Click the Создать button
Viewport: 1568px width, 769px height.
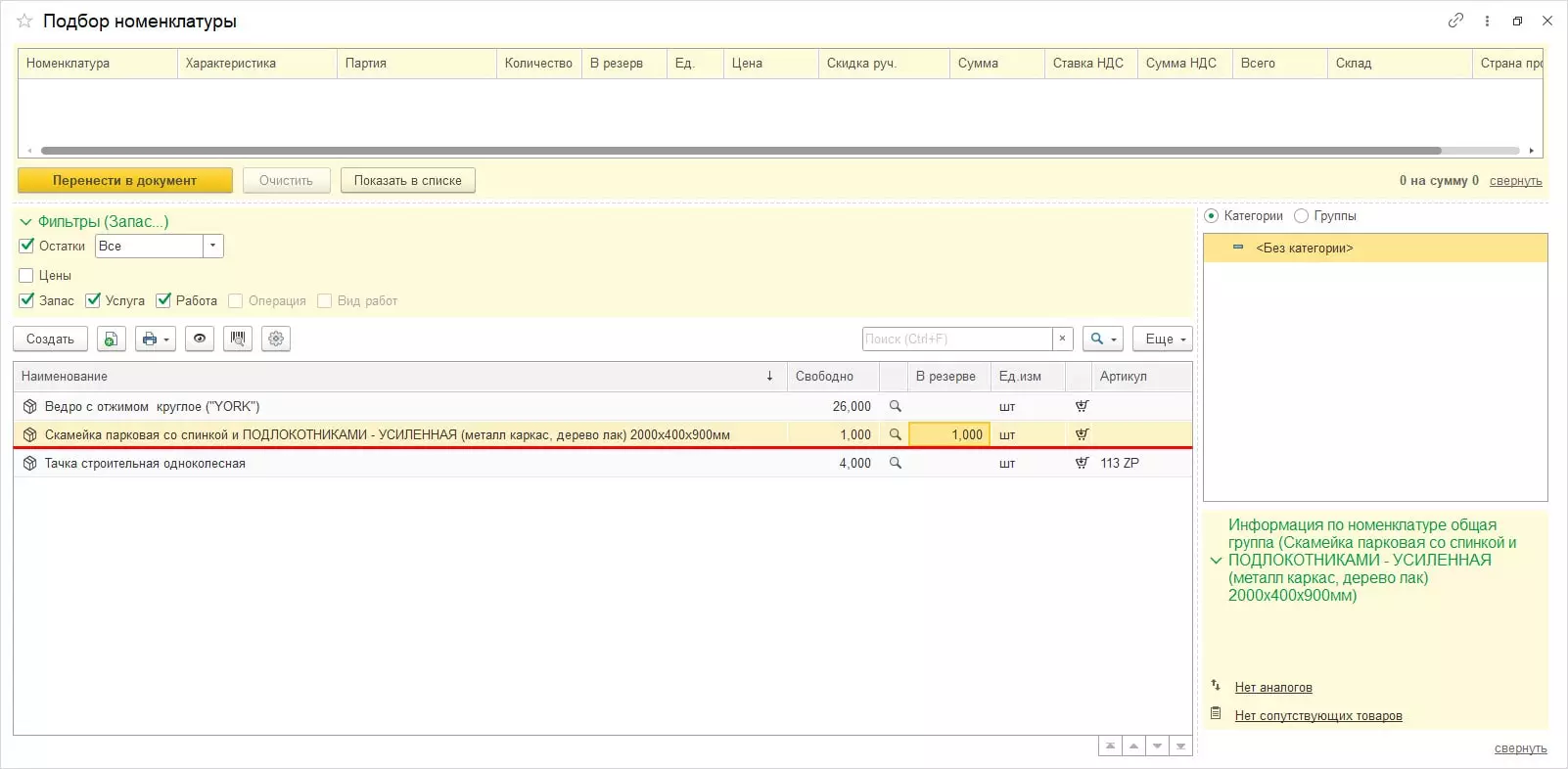click(50, 339)
